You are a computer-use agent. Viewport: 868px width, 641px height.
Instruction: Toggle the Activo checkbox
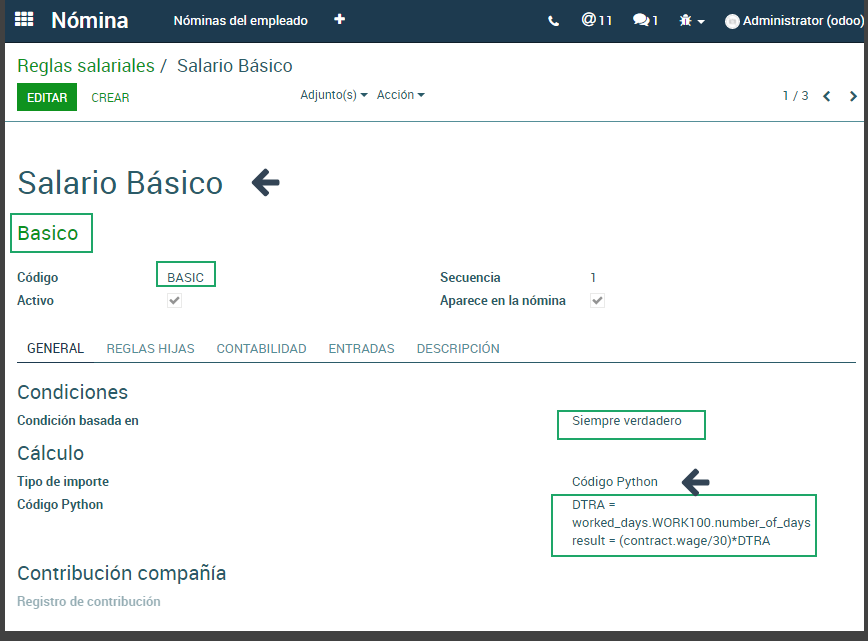click(174, 300)
